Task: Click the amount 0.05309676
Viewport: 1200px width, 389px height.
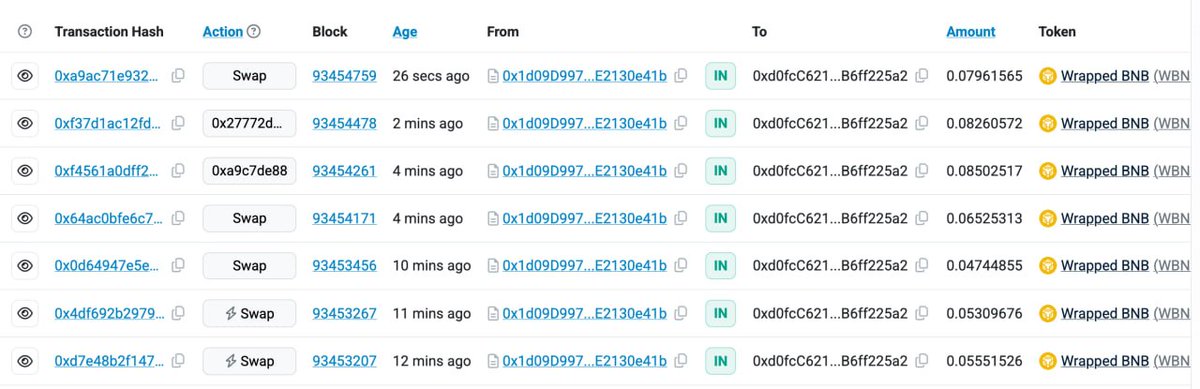Action: (984, 313)
